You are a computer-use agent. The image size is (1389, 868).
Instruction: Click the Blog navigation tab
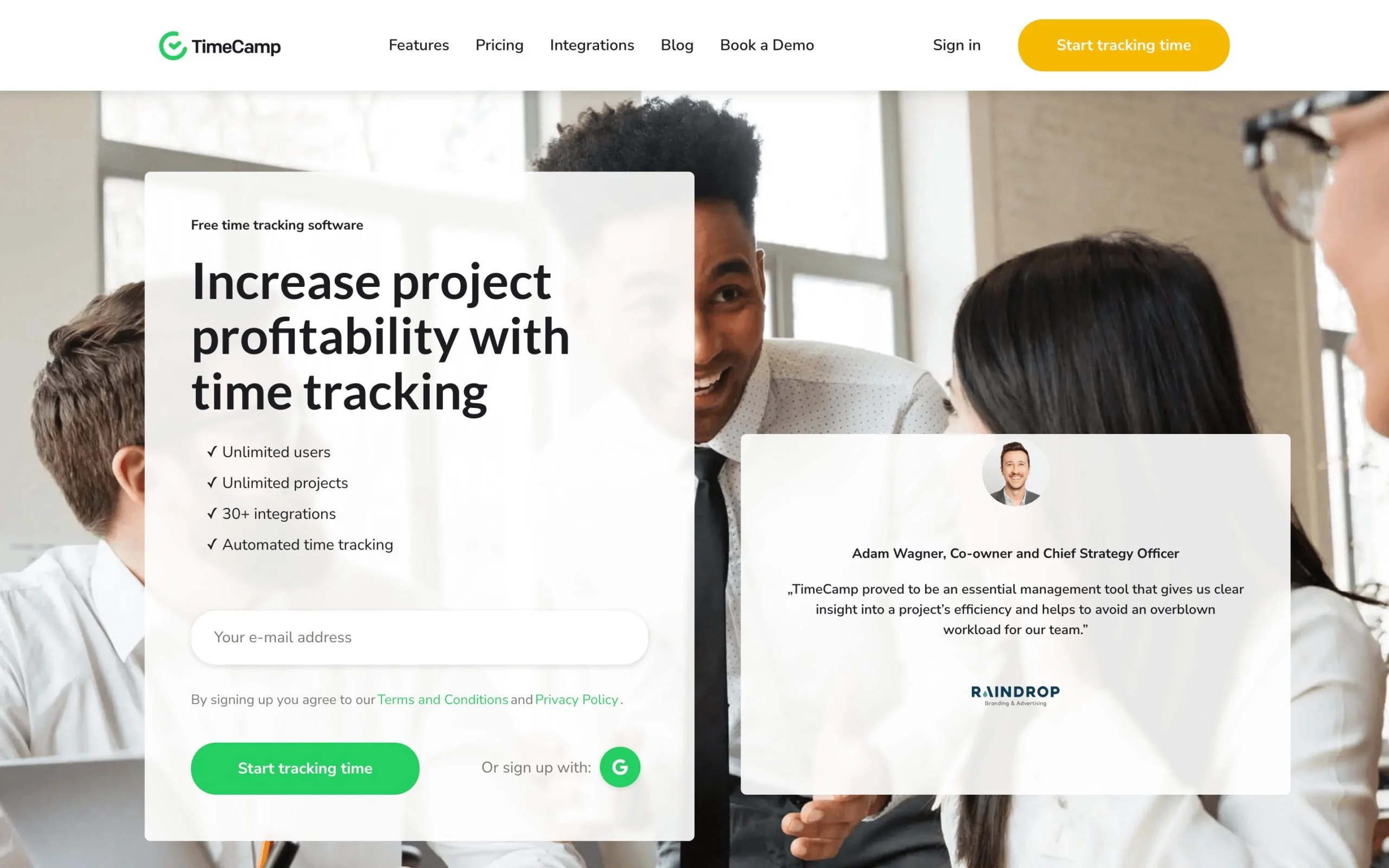pos(677,45)
